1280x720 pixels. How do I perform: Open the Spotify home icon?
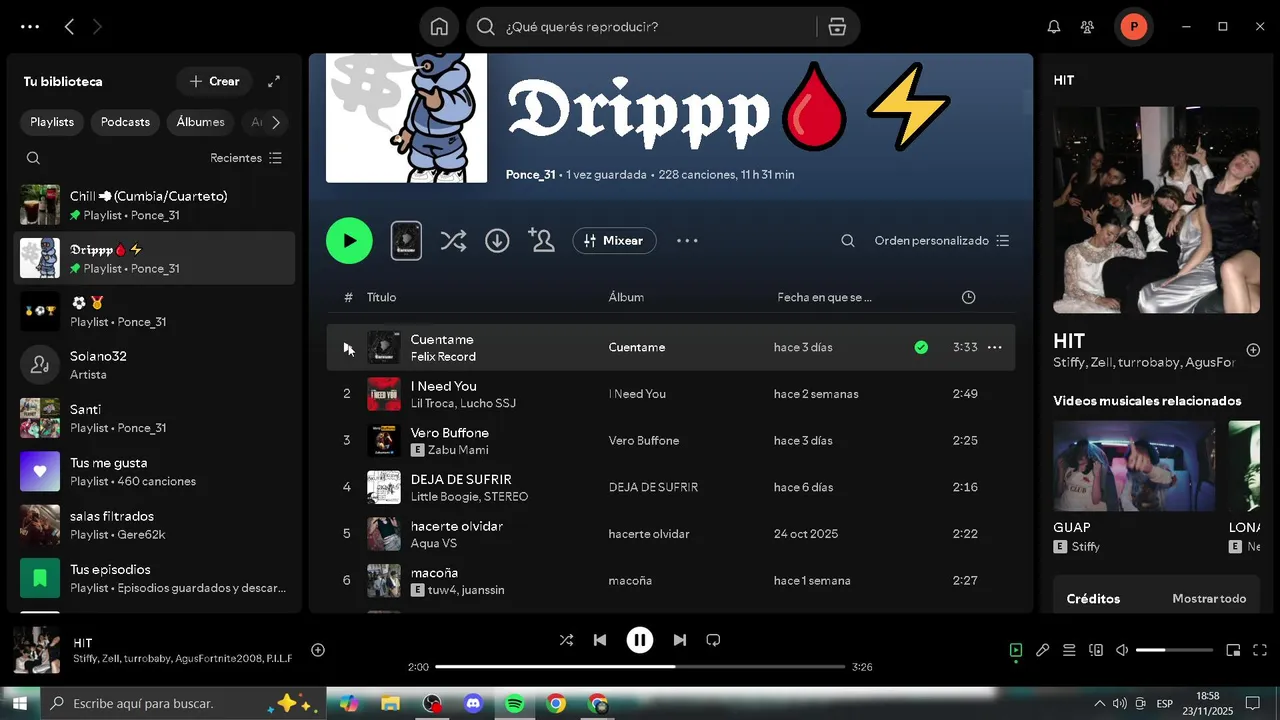[x=439, y=27]
